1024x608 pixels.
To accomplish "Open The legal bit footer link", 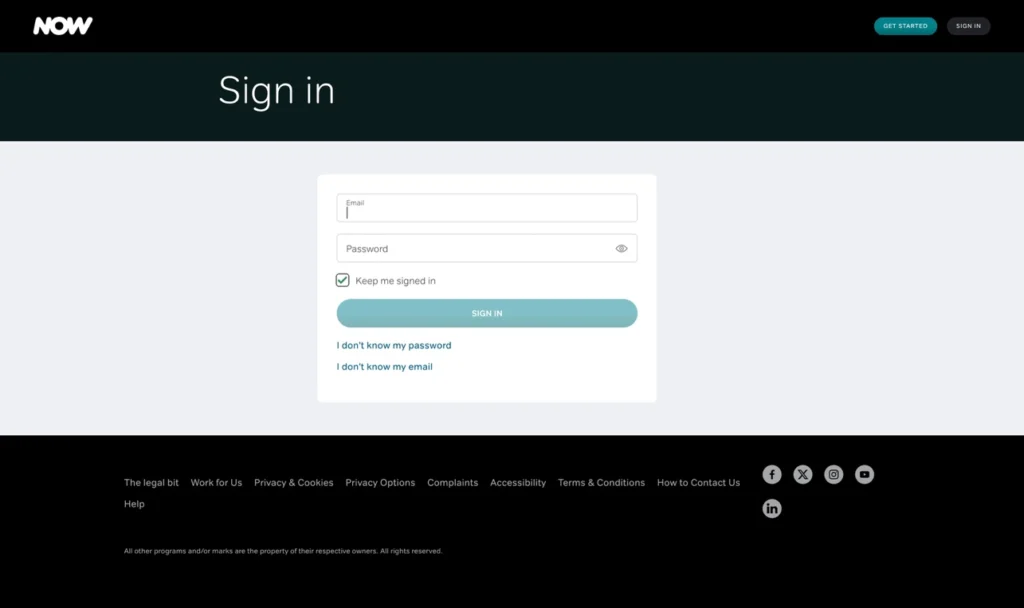I will point(151,483).
